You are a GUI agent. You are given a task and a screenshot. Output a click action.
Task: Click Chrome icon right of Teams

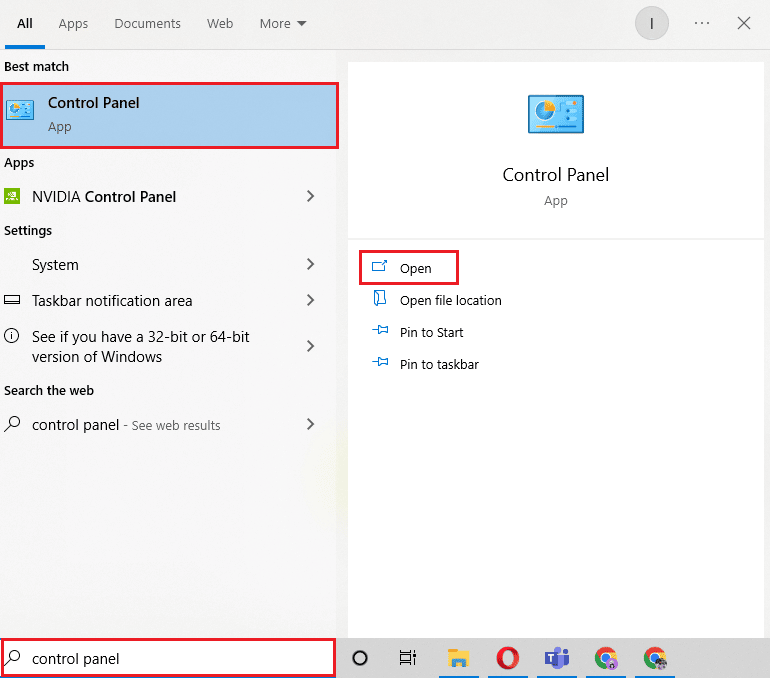pos(606,658)
